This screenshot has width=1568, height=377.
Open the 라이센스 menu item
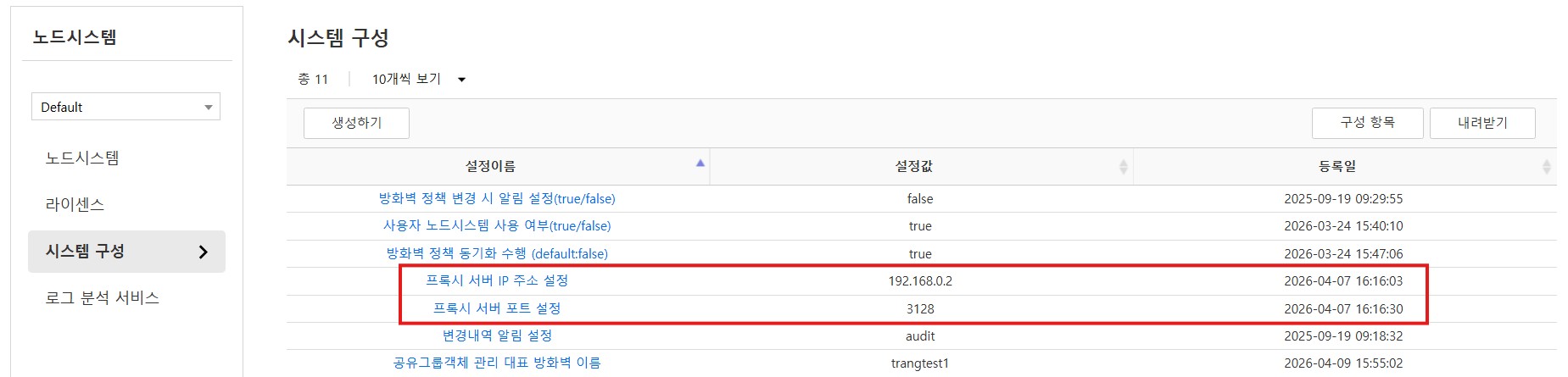tap(75, 204)
